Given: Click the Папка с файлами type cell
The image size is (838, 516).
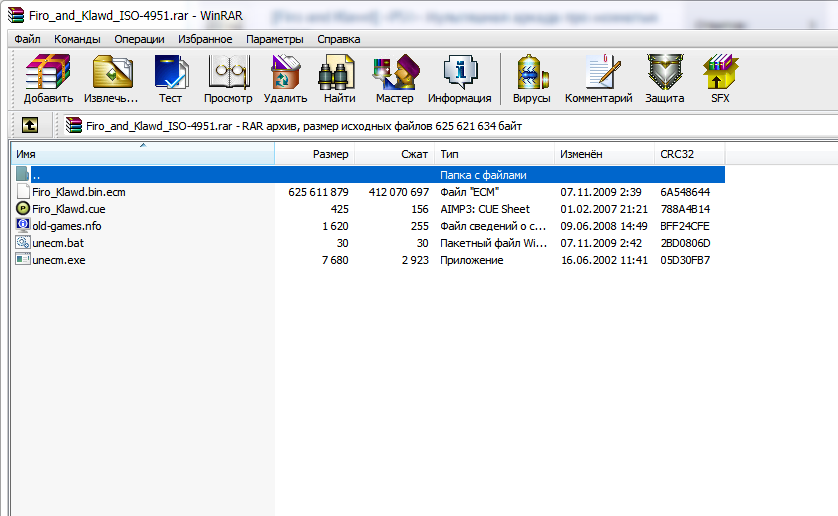Looking at the screenshot, I should click(x=483, y=175).
